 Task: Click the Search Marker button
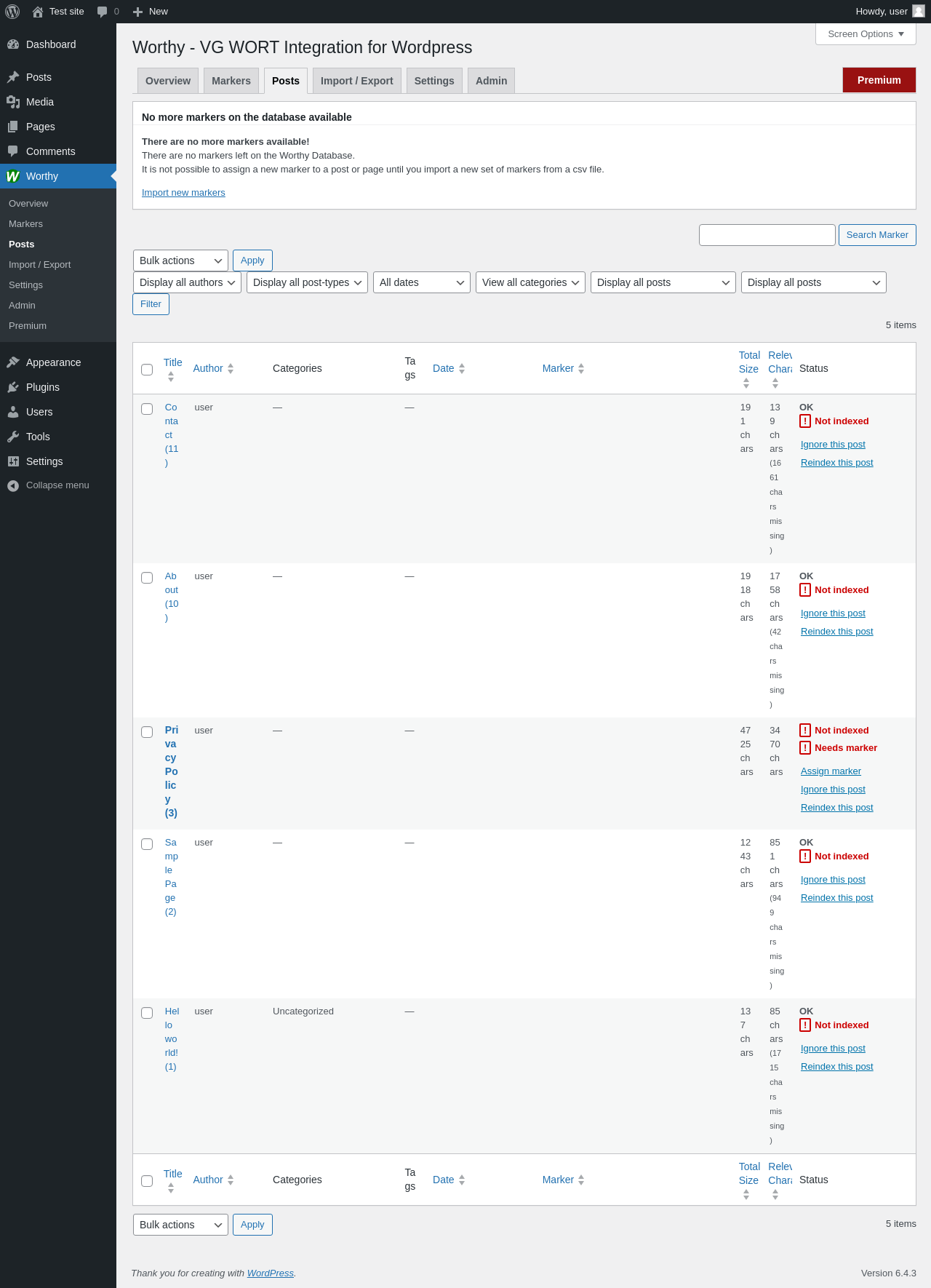pyautogui.click(x=877, y=235)
